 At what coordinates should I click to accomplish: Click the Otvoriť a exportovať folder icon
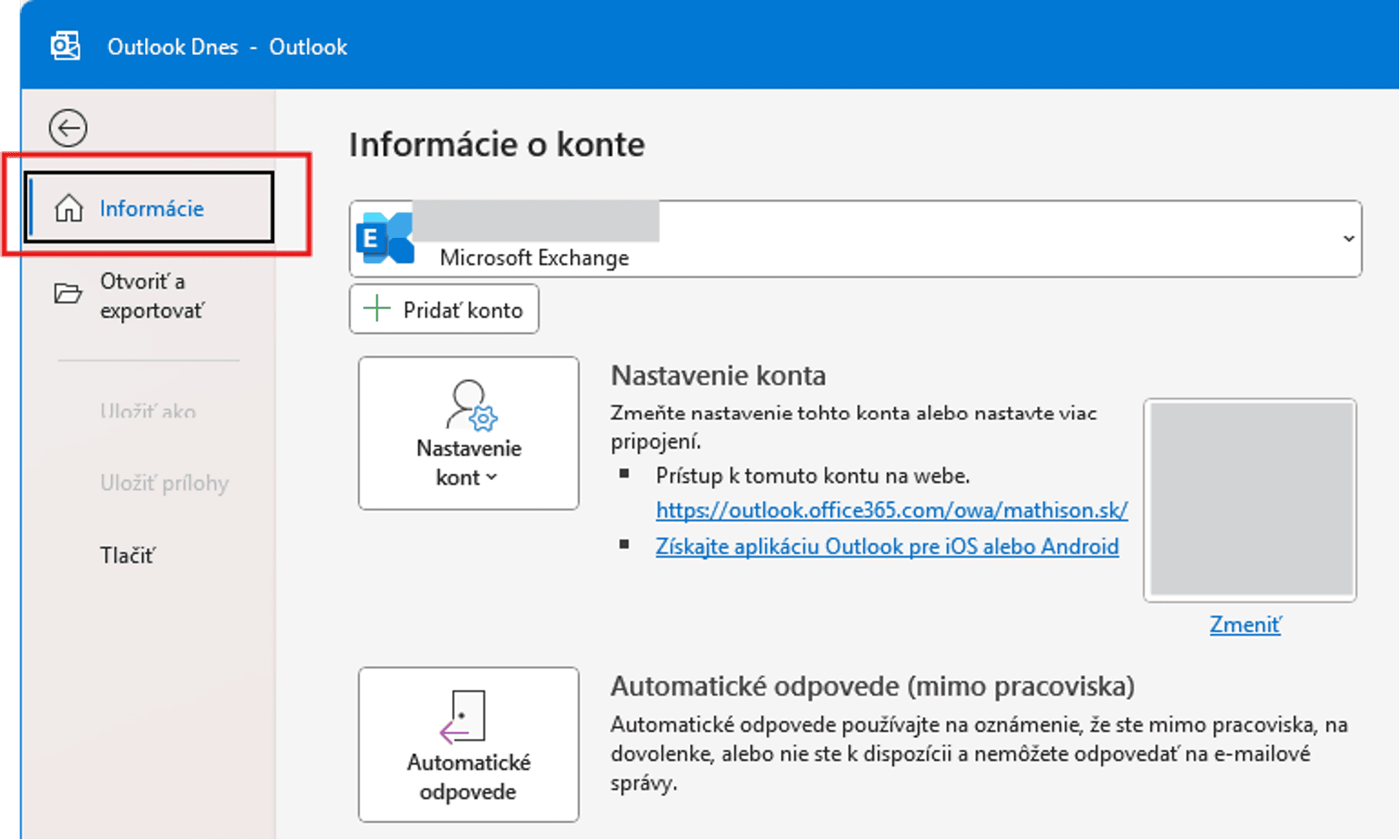pyautogui.click(x=67, y=294)
